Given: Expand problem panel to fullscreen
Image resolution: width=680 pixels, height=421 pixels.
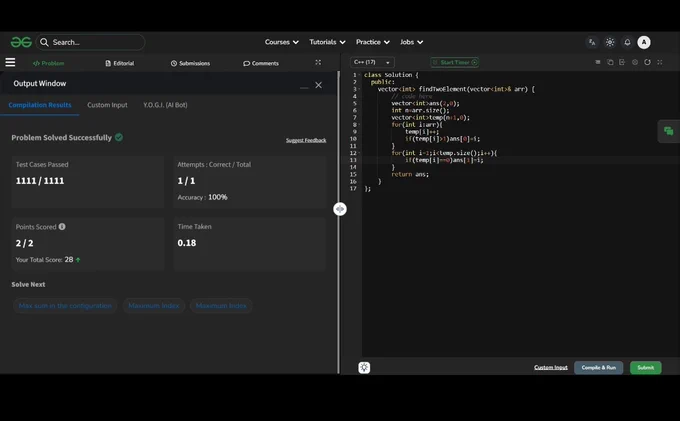Looking at the screenshot, I should tap(318, 62).
